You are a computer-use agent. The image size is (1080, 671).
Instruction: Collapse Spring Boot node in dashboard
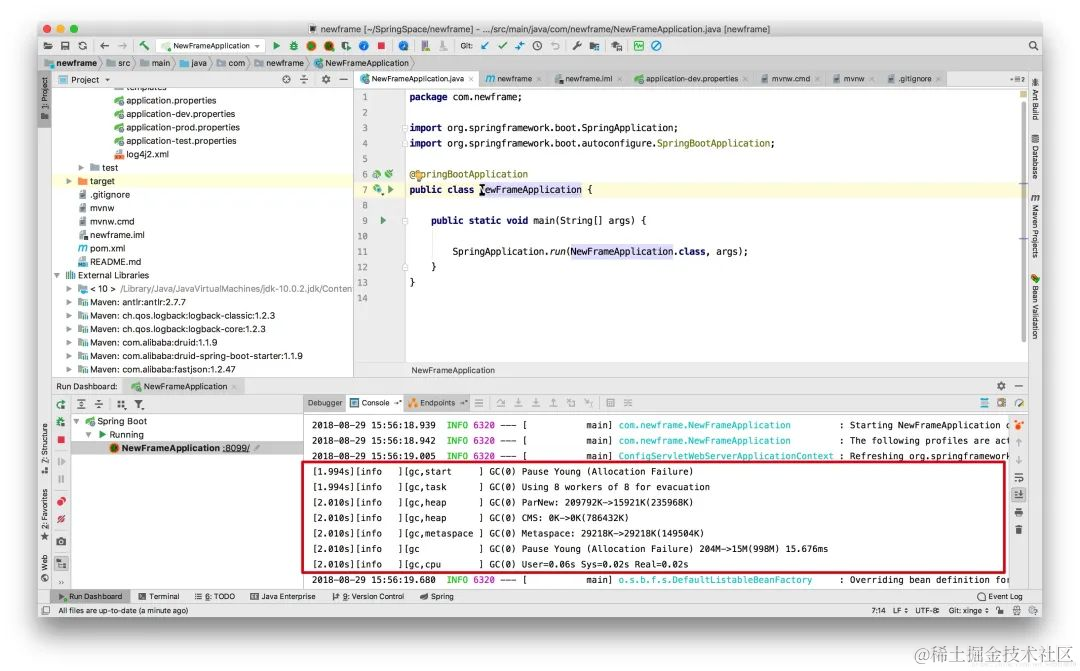[76, 421]
